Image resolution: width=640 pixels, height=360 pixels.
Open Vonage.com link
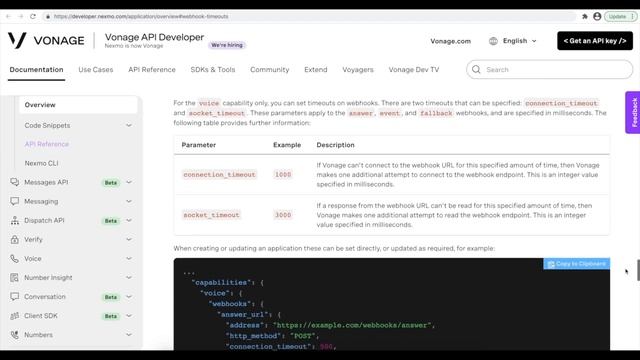(x=450, y=41)
